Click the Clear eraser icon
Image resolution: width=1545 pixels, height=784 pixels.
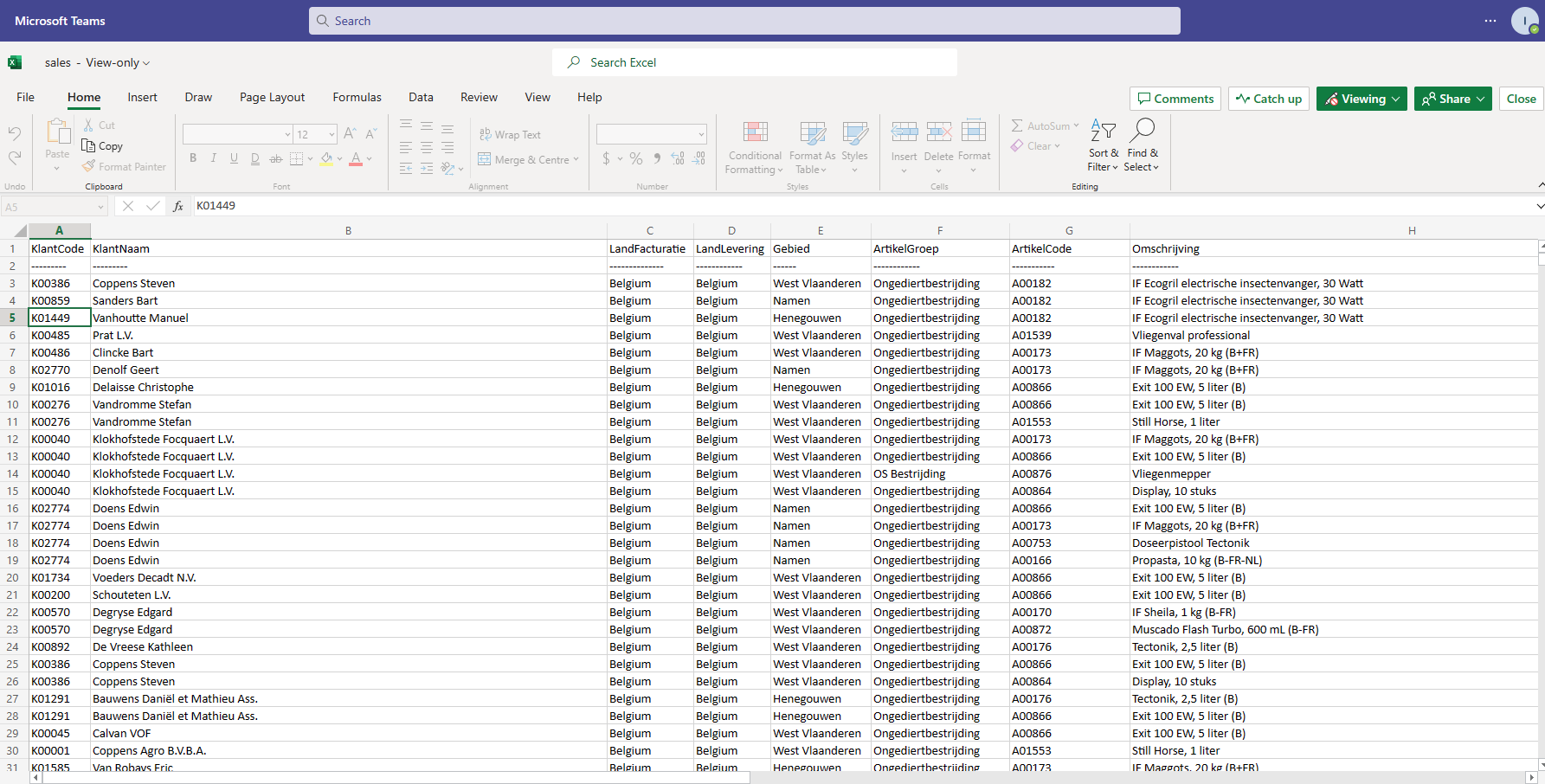1017,146
